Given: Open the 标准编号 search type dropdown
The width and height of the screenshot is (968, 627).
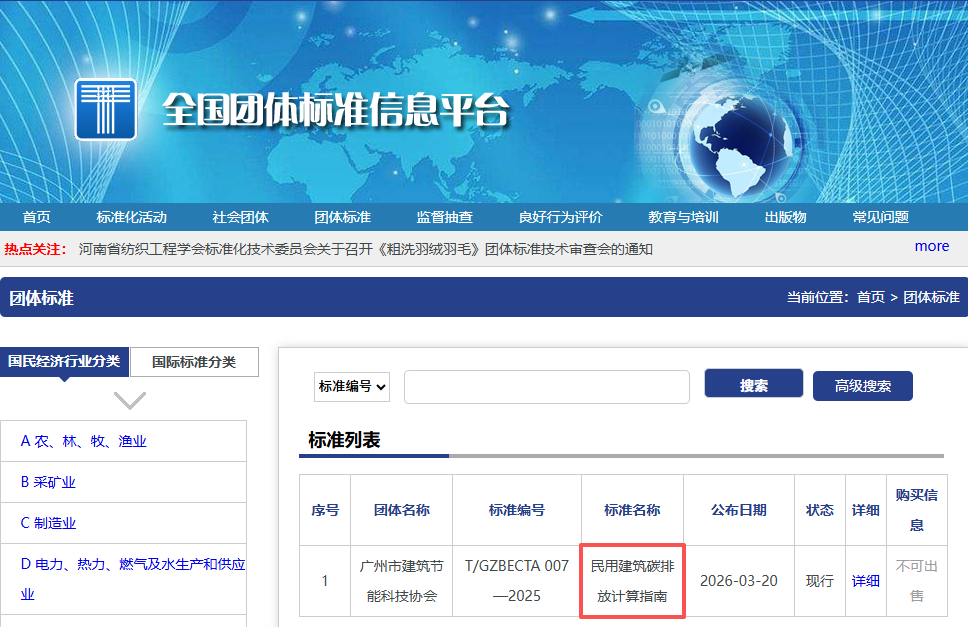Looking at the screenshot, I should tap(352, 386).
